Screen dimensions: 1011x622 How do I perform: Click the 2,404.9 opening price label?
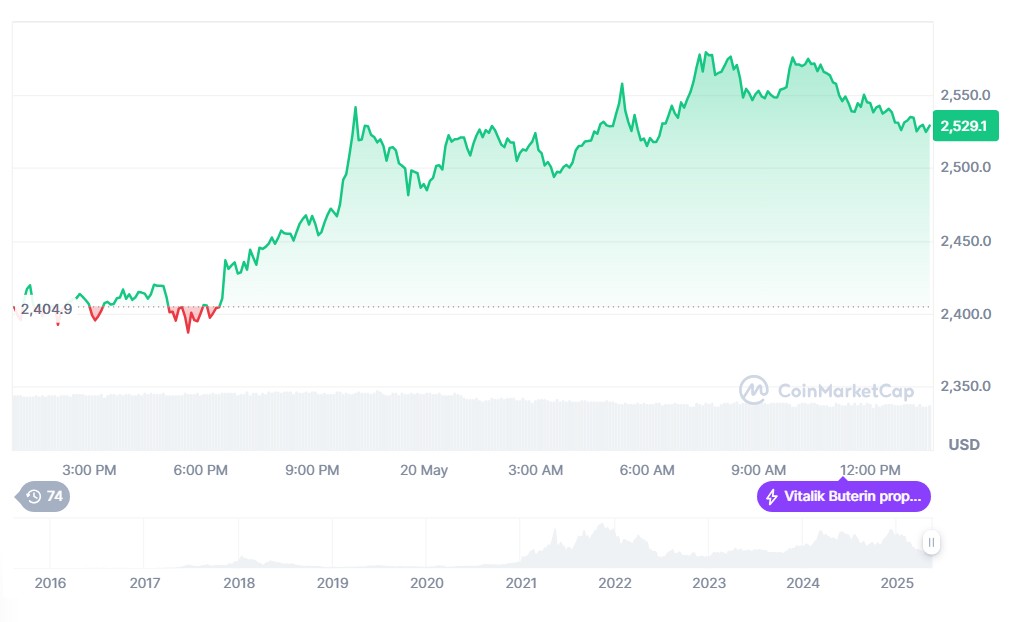tap(46, 309)
